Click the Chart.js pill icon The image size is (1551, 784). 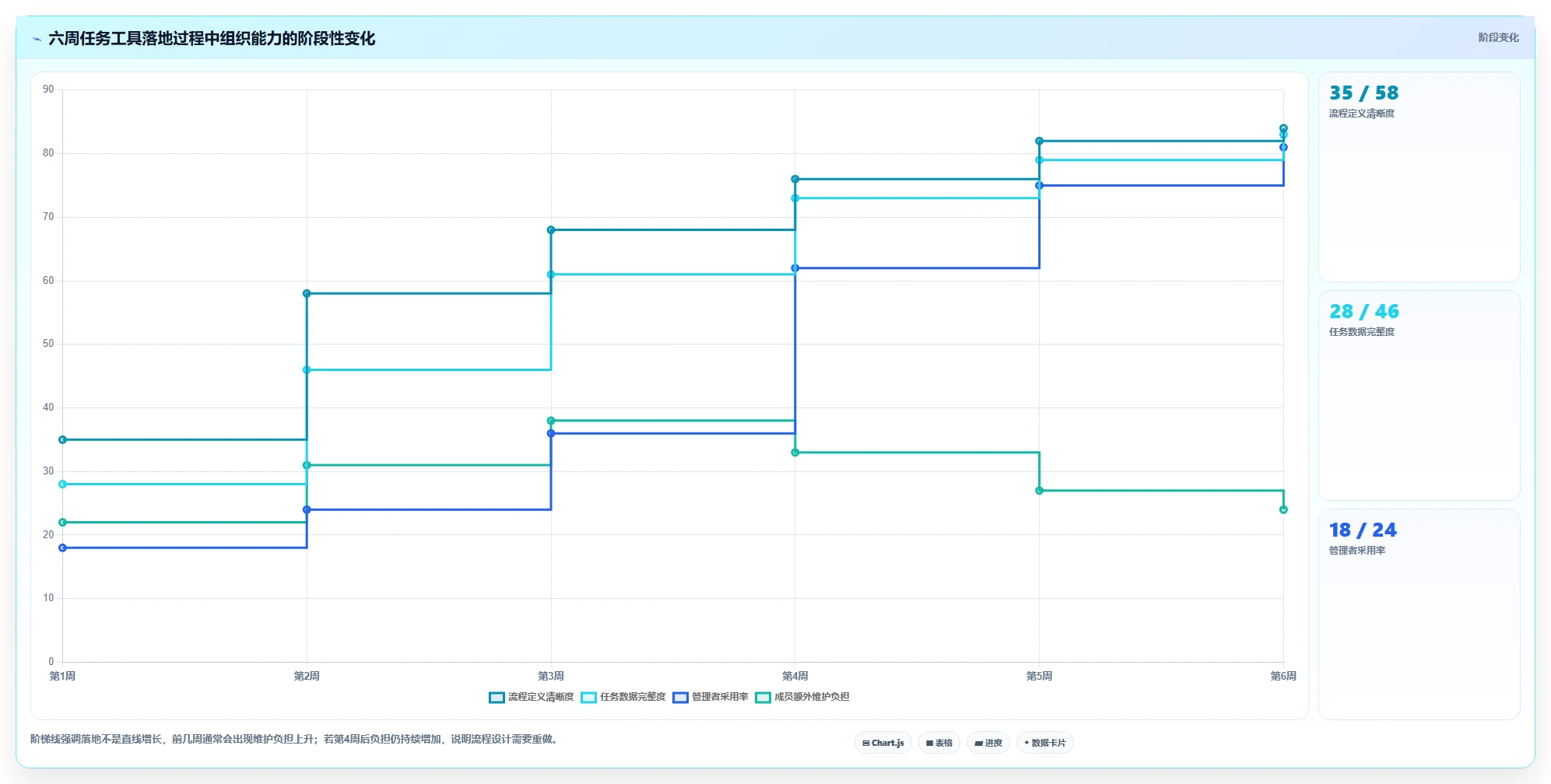pyautogui.click(x=865, y=743)
